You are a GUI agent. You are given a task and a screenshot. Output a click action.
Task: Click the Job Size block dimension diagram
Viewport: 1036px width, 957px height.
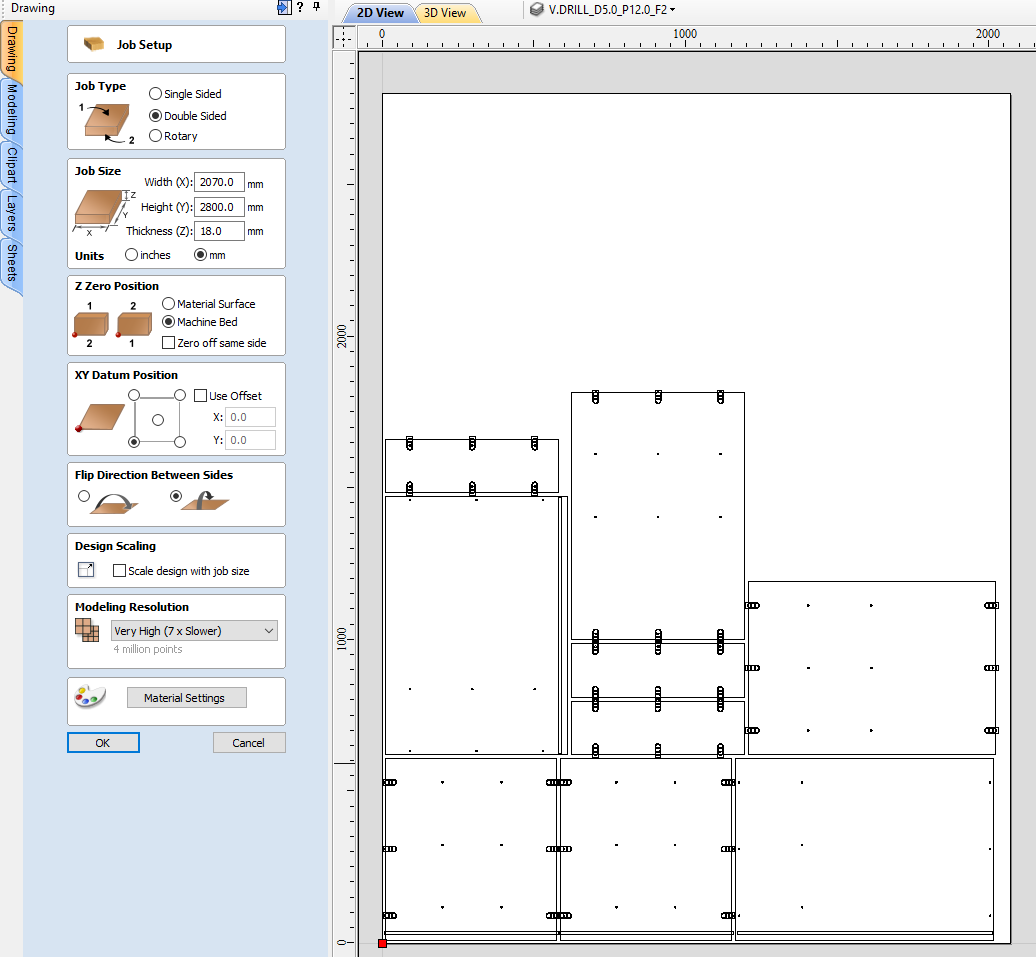pyautogui.click(x=104, y=213)
